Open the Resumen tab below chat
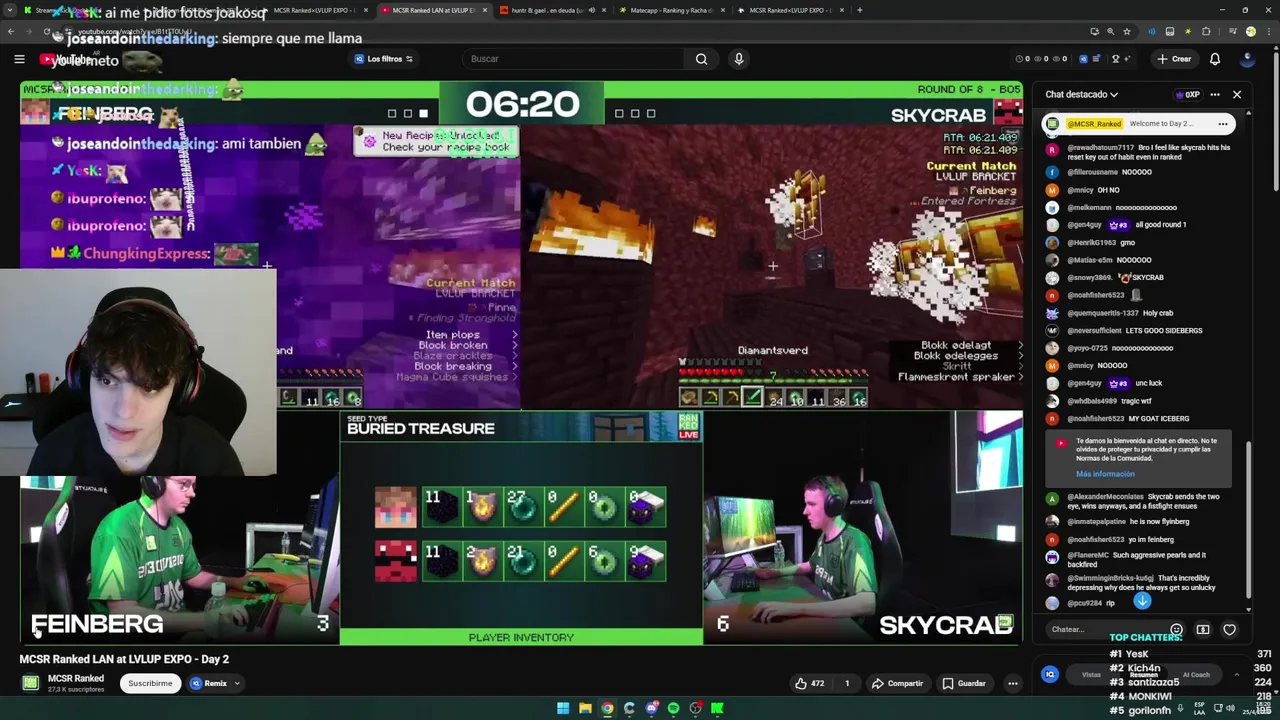The height and width of the screenshot is (720, 1280). coord(1143,674)
